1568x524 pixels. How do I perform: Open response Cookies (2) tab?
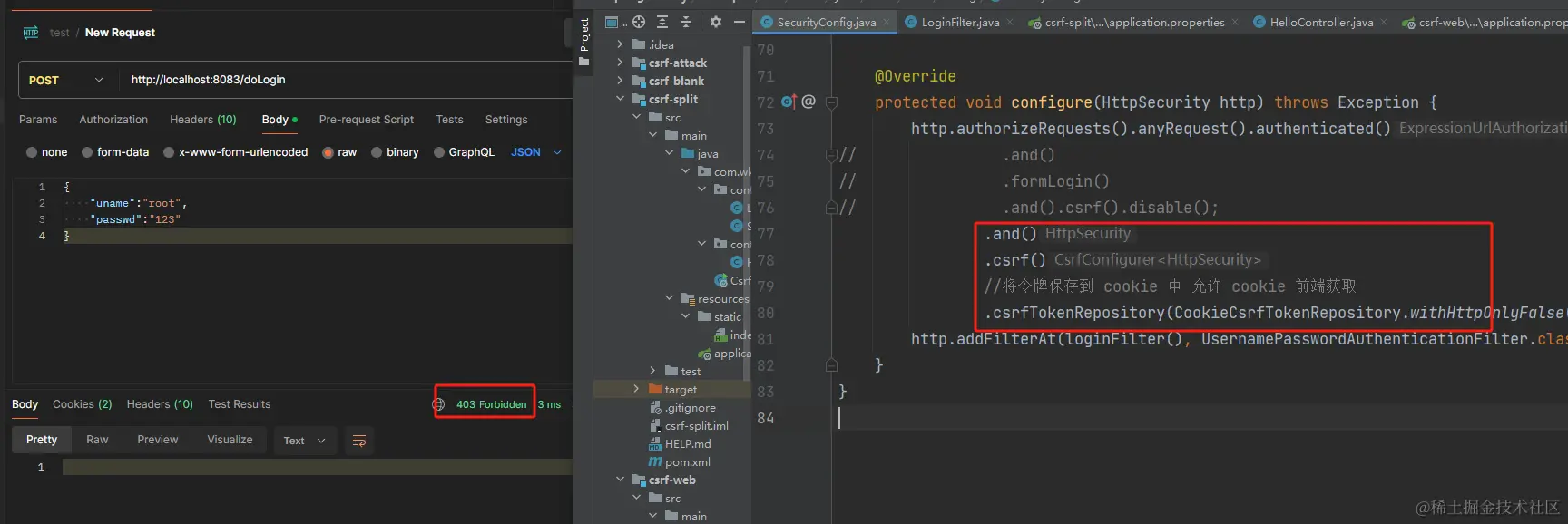tap(83, 404)
